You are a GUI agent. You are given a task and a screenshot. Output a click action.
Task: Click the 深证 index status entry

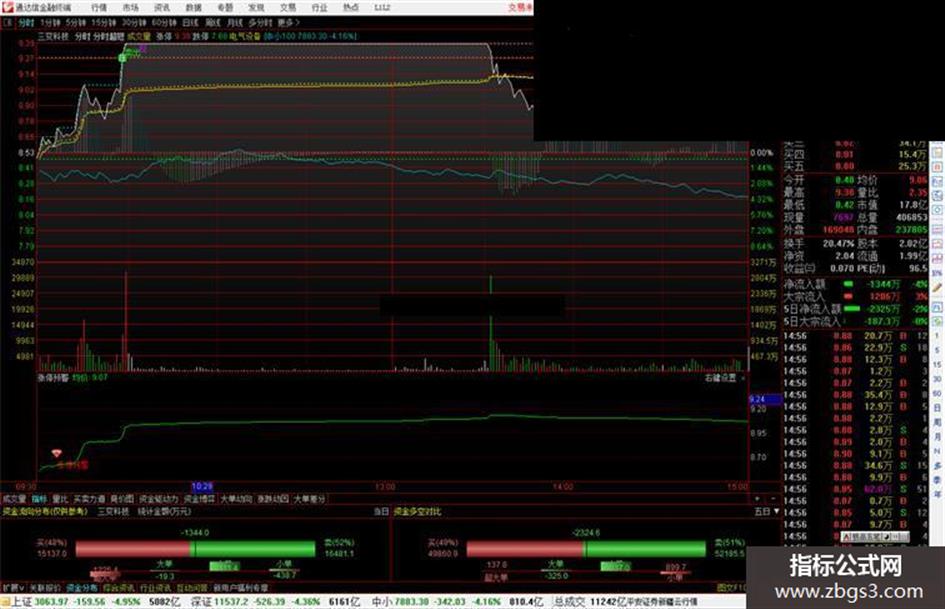tap(275, 602)
